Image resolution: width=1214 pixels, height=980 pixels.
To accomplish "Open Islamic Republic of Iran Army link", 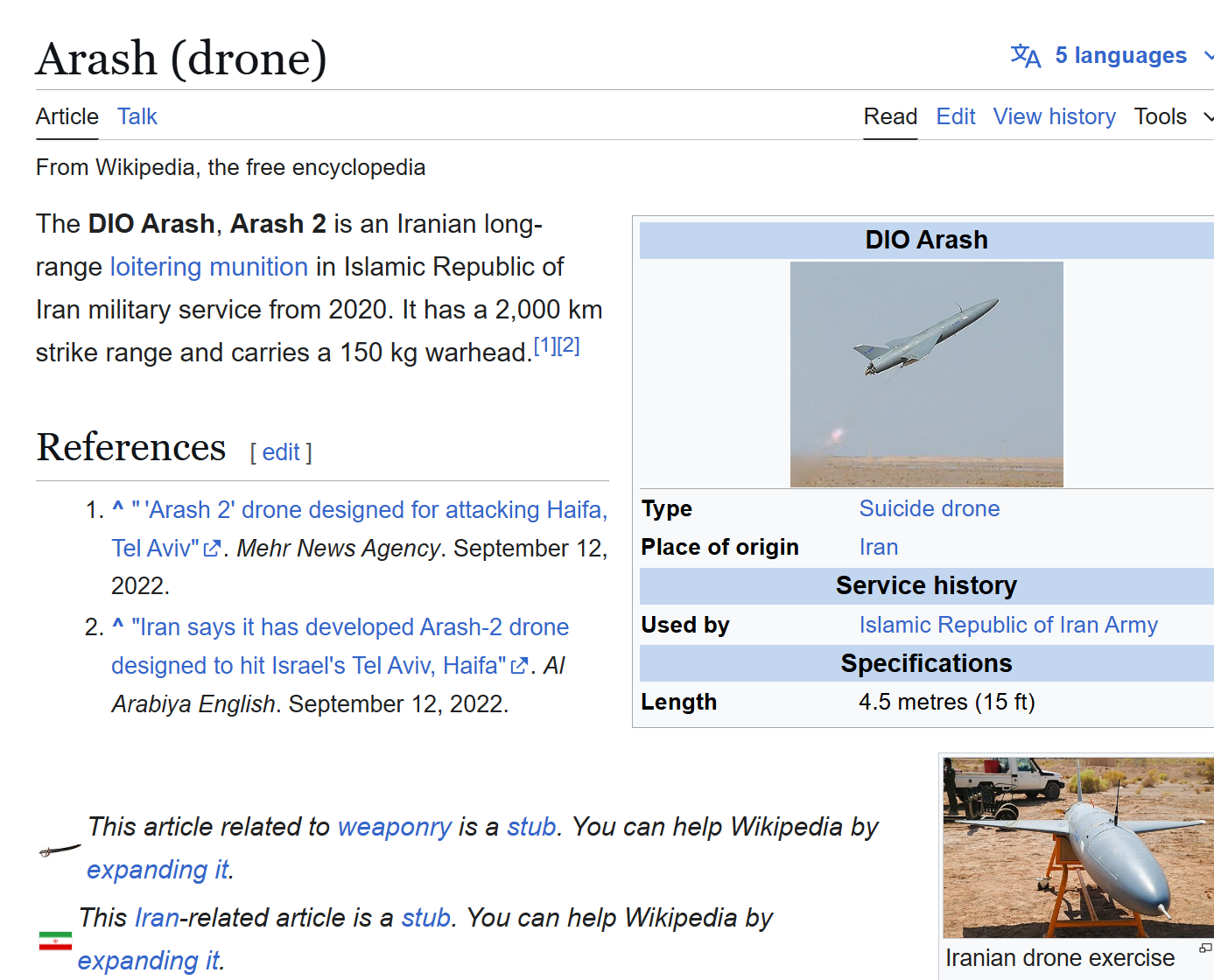I will [x=1008, y=625].
